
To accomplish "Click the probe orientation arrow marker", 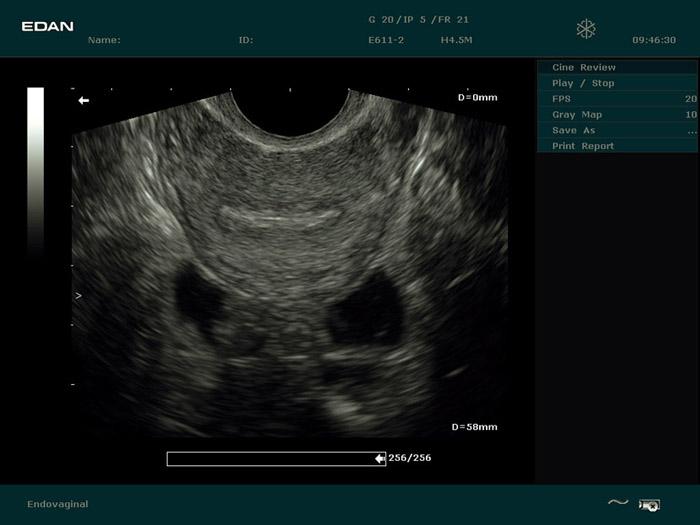I will pyautogui.click(x=84, y=100).
